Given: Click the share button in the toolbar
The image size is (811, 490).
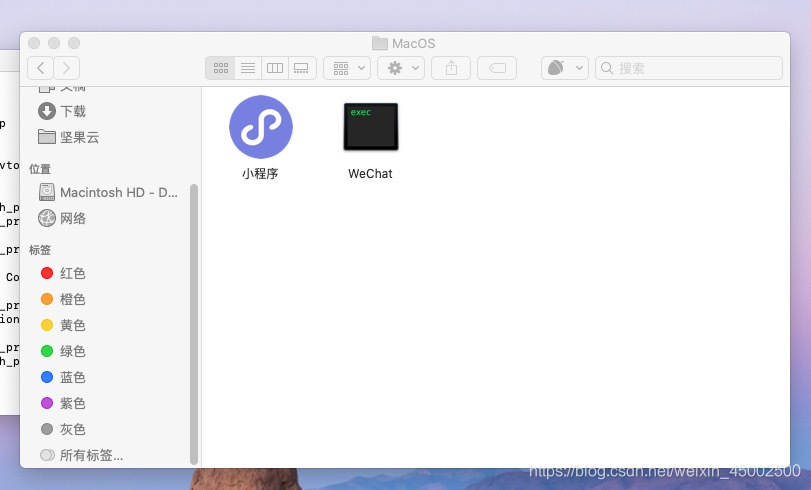Looking at the screenshot, I should point(451,68).
